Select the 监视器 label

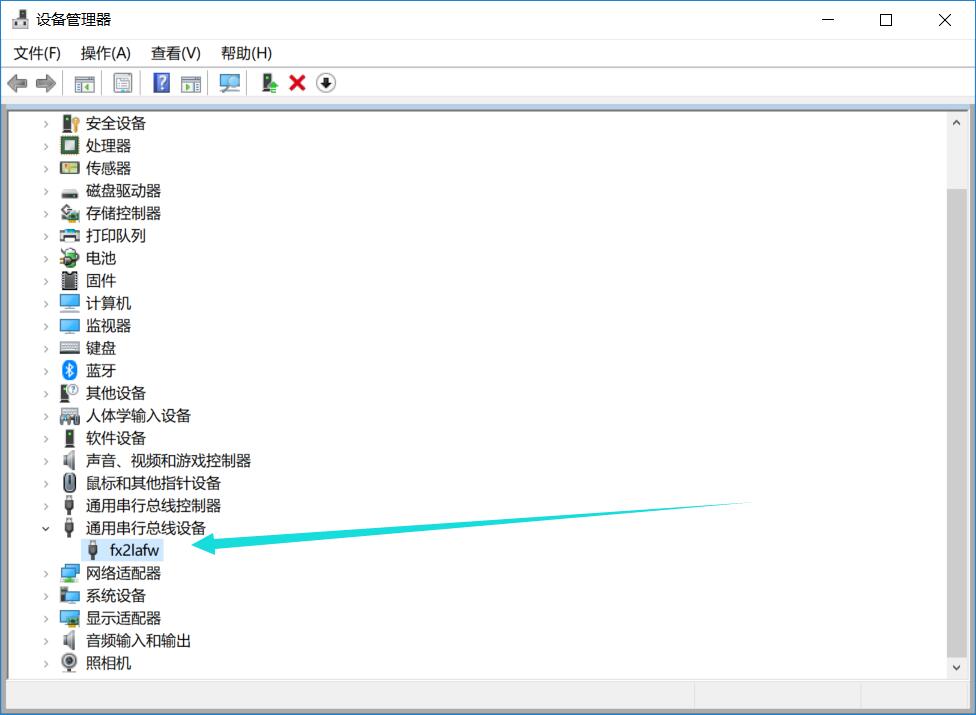[x=108, y=325]
